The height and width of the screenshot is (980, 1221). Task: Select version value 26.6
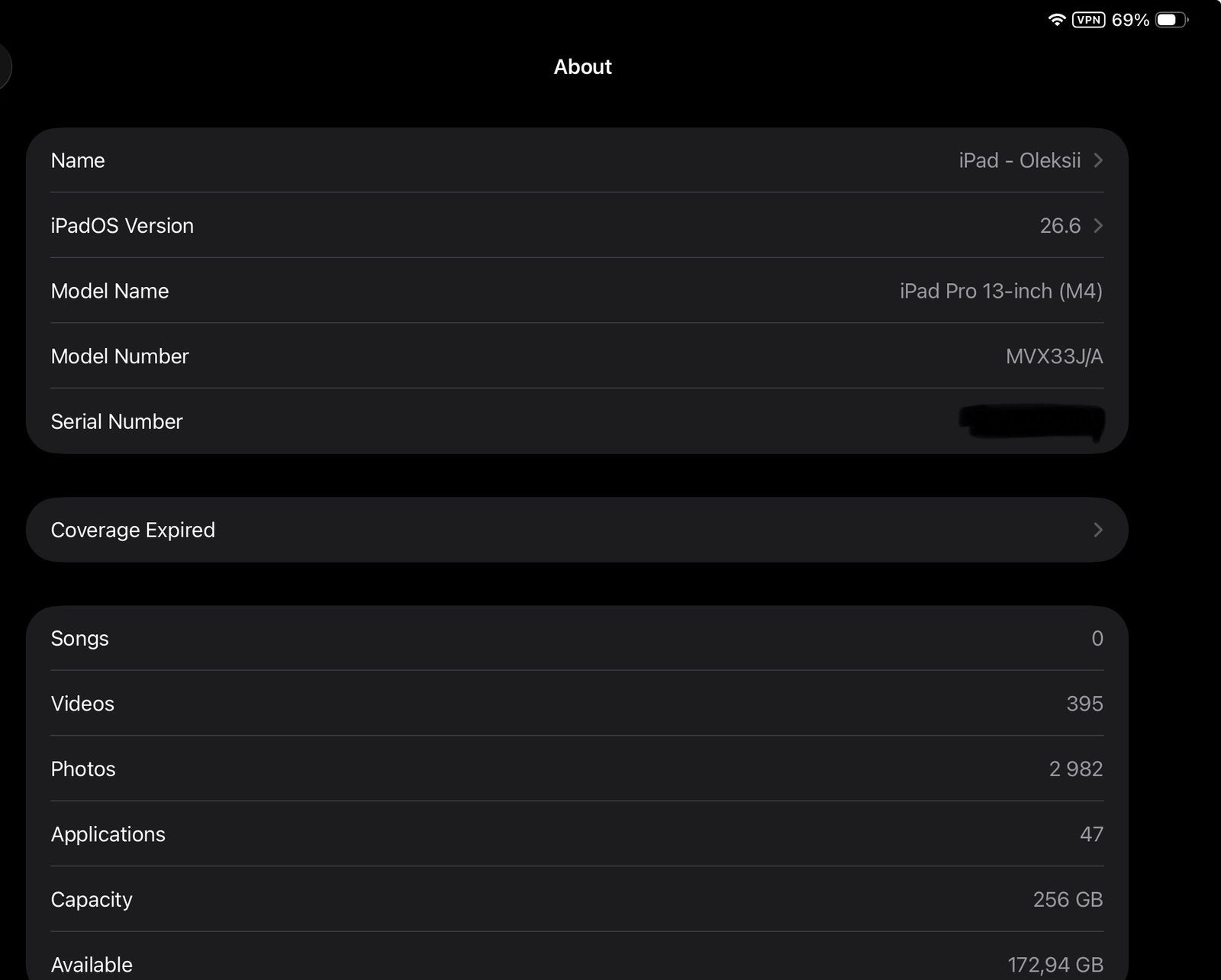(1060, 226)
